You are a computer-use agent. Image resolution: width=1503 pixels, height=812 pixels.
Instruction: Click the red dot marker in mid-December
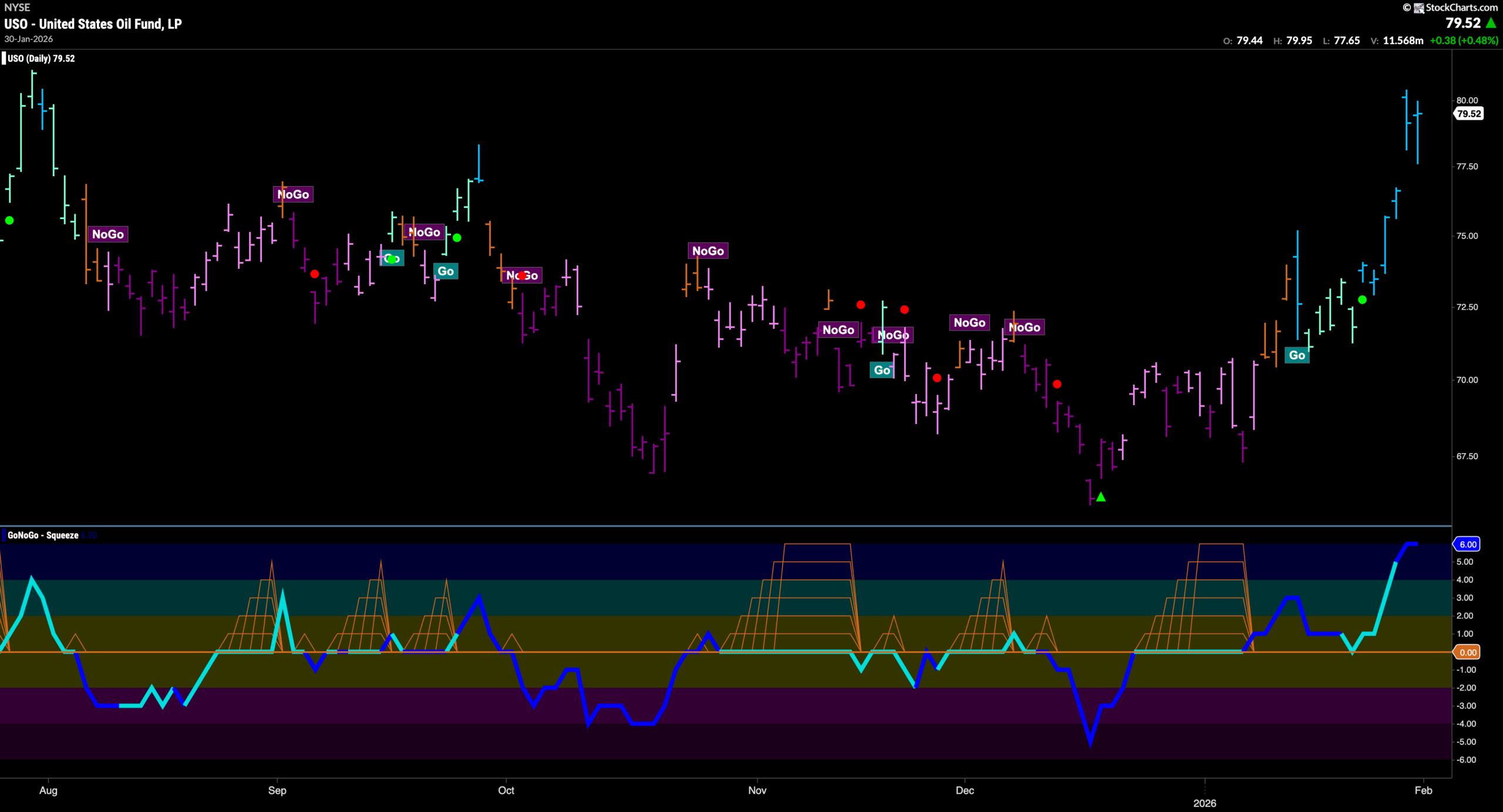point(1057,384)
